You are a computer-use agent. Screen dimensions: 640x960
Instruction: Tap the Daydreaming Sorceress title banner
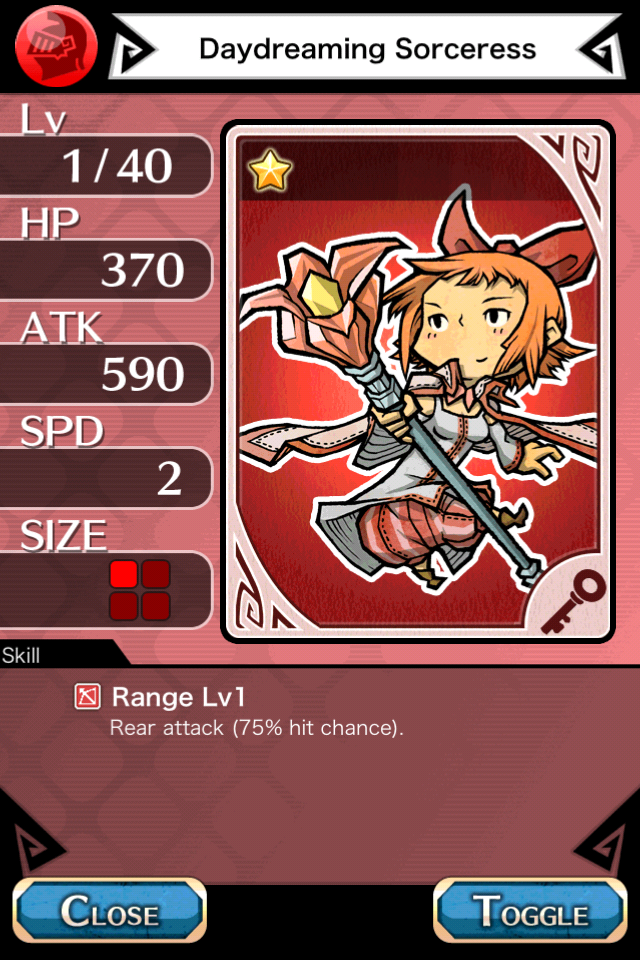pyautogui.click(x=367, y=48)
